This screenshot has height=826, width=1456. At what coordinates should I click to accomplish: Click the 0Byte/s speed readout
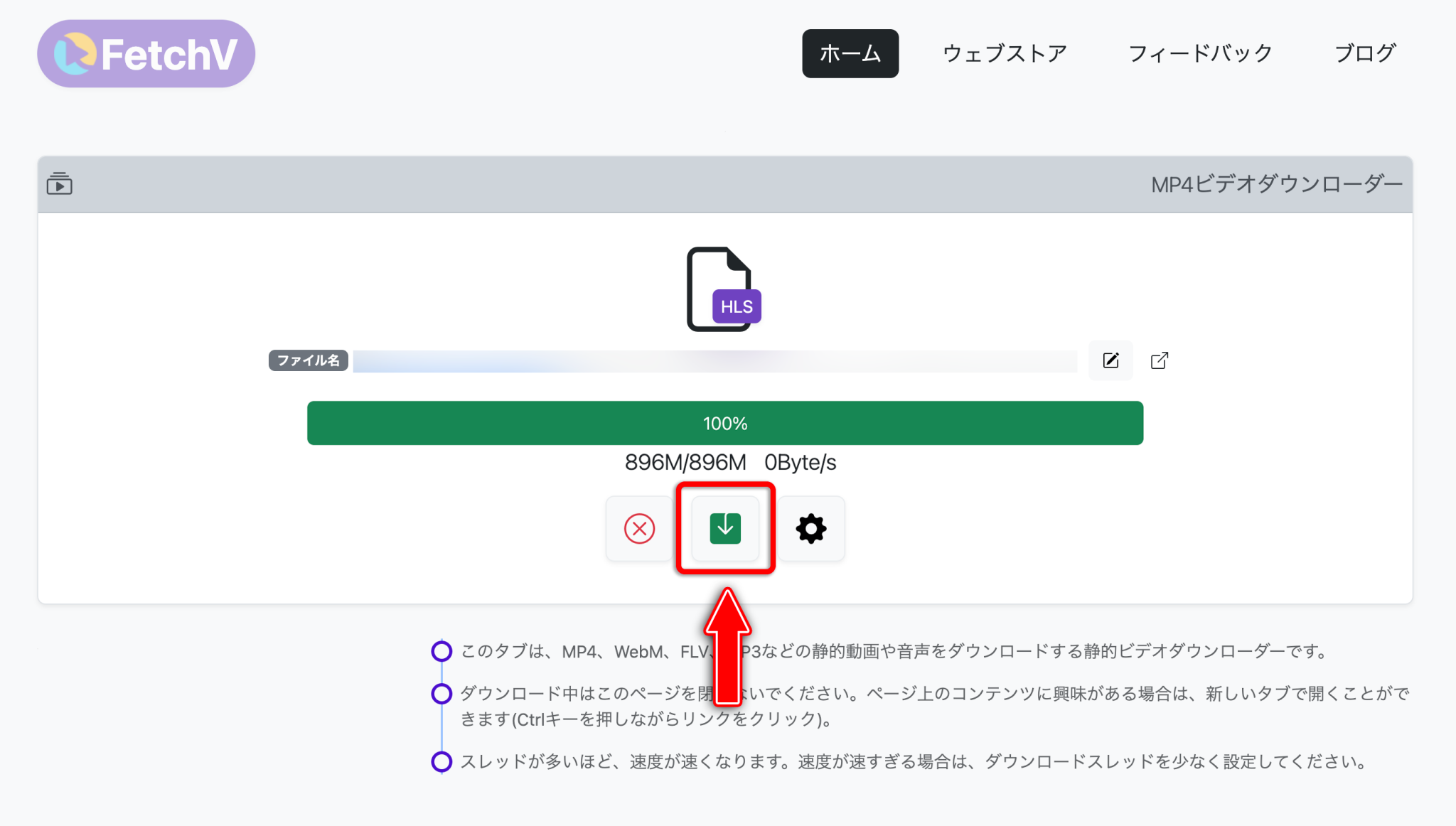click(x=800, y=463)
